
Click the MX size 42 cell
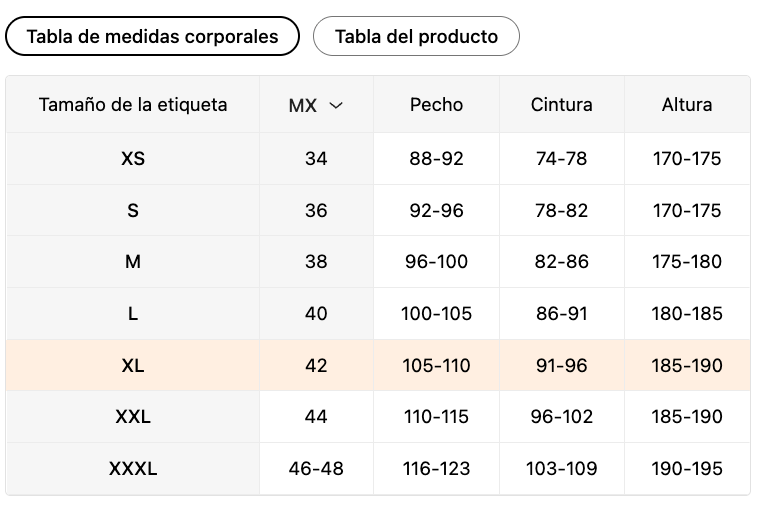[x=316, y=366]
